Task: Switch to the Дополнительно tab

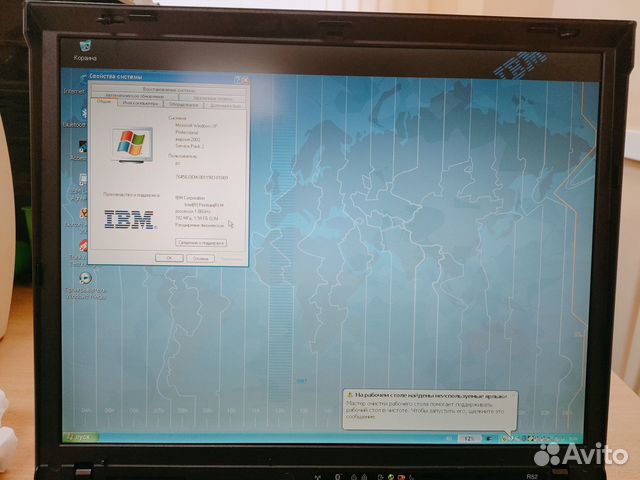Action: pyautogui.click(x=225, y=105)
